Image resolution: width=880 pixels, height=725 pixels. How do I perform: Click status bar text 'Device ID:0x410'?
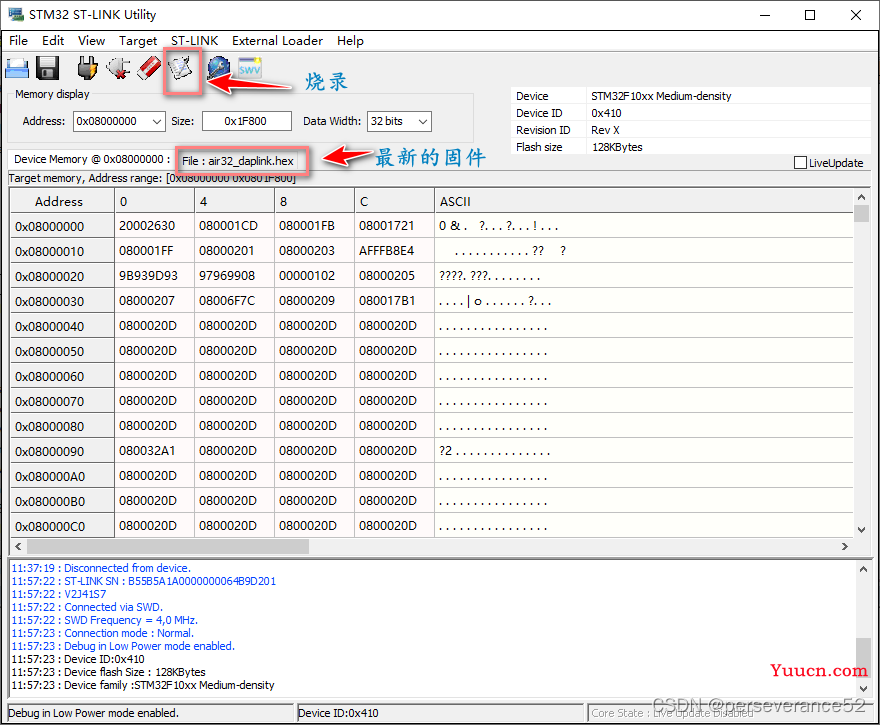(x=338, y=713)
